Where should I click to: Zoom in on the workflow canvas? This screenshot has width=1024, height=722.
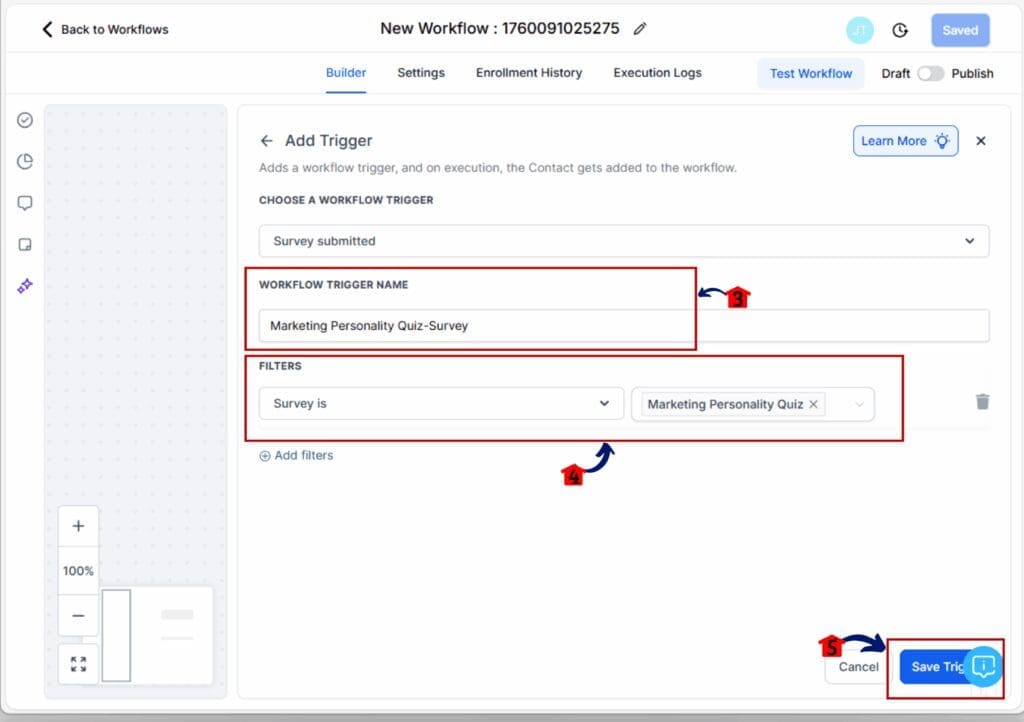[78, 526]
